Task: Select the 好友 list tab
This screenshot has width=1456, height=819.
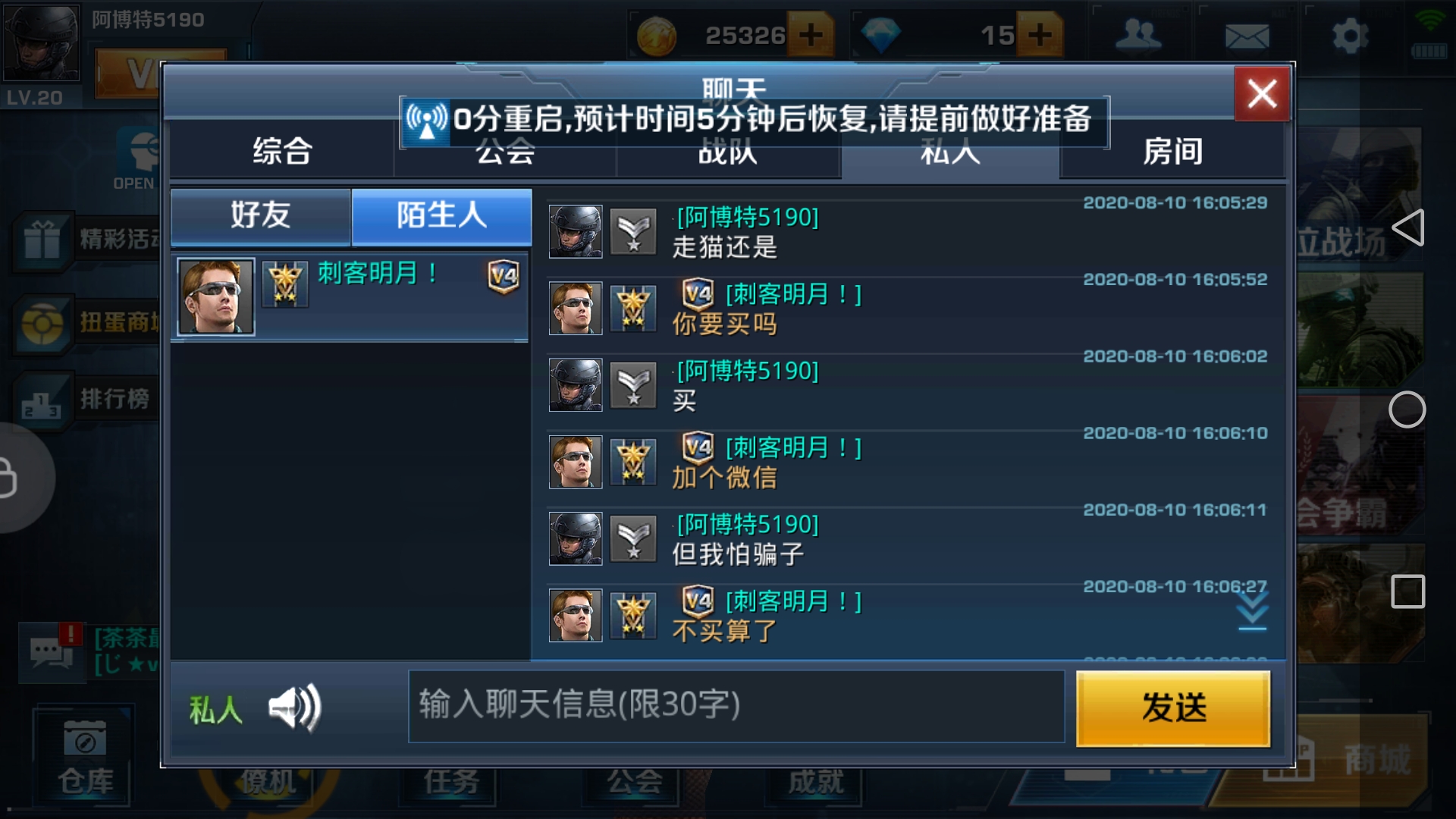Action: click(x=261, y=215)
